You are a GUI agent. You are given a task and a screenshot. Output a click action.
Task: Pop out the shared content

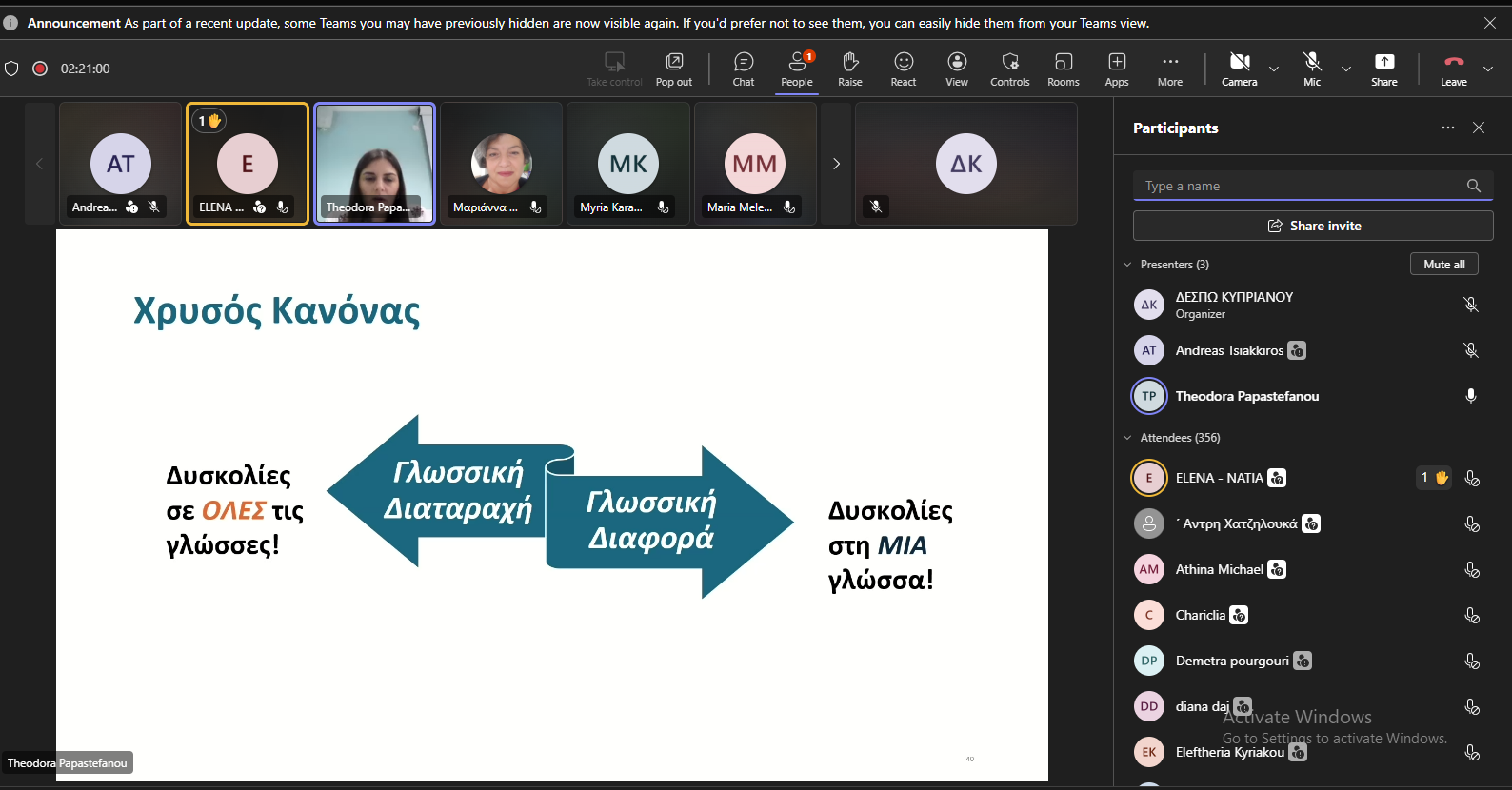click(x=673, y=69)
